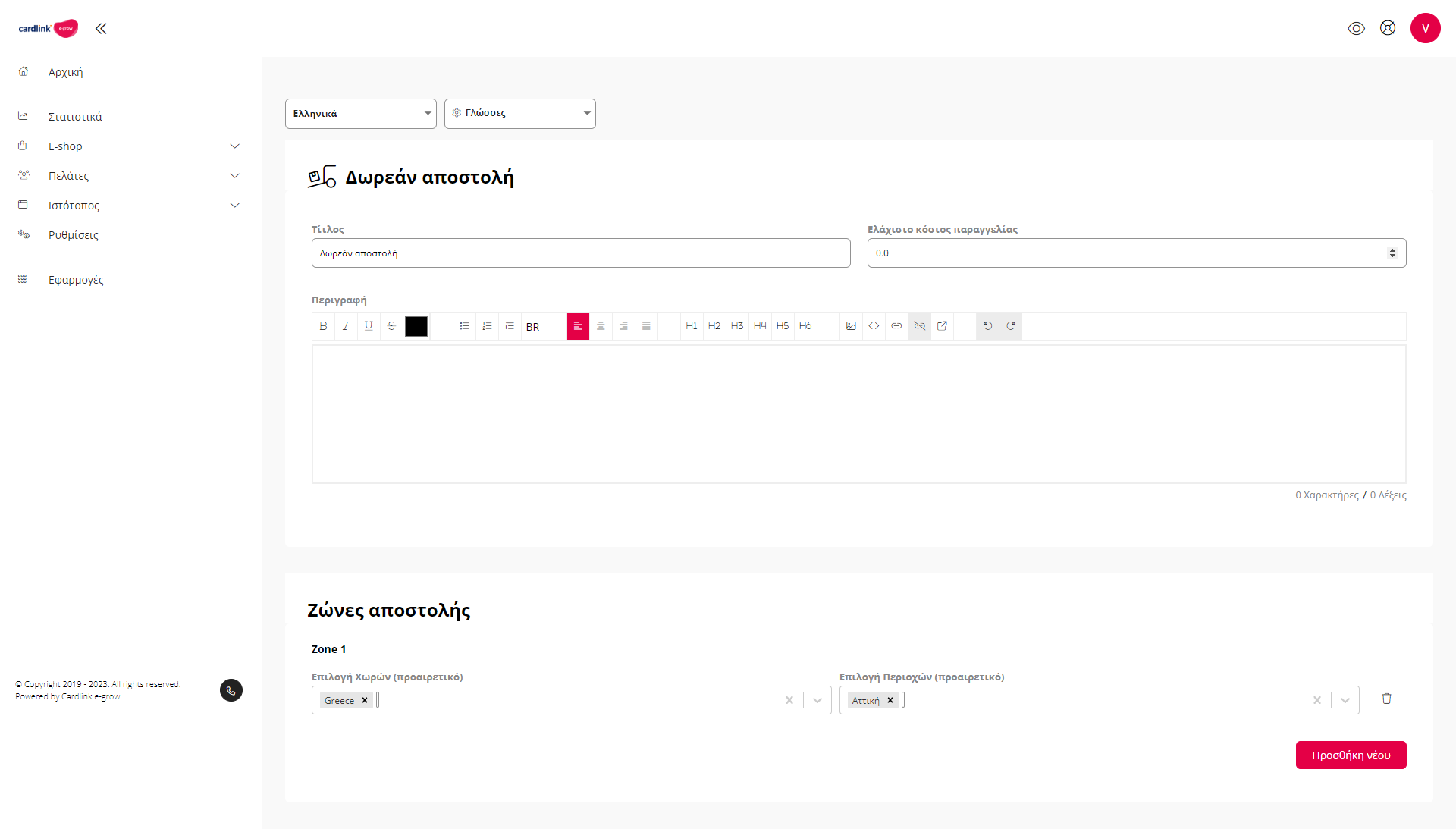The width and height of the screenshot is (1456, 829).
Task: Click the insert image toolbar icon
Action: tap(851, 326)
